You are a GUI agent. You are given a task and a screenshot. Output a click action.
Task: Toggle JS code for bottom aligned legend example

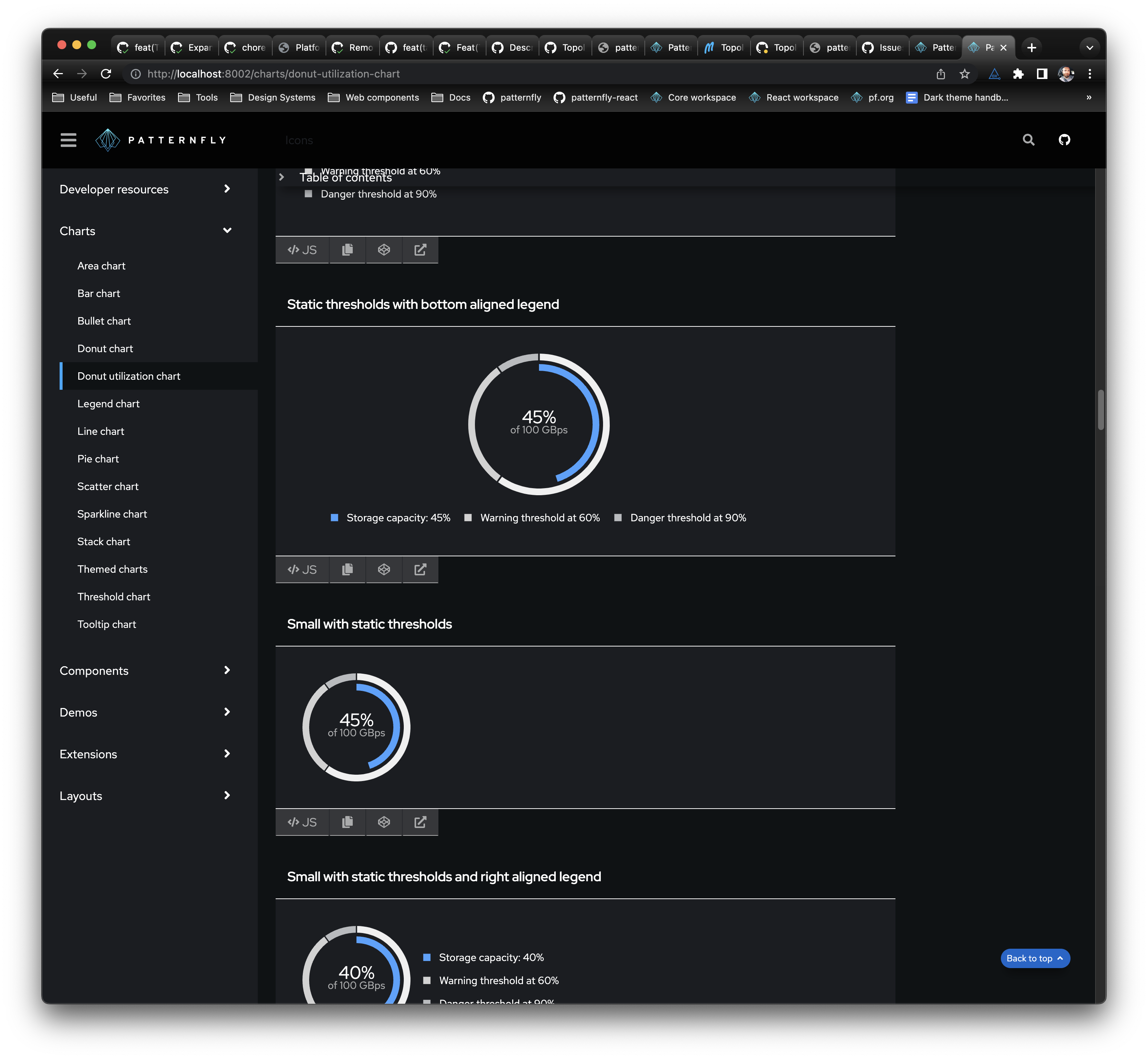point(302,569)
